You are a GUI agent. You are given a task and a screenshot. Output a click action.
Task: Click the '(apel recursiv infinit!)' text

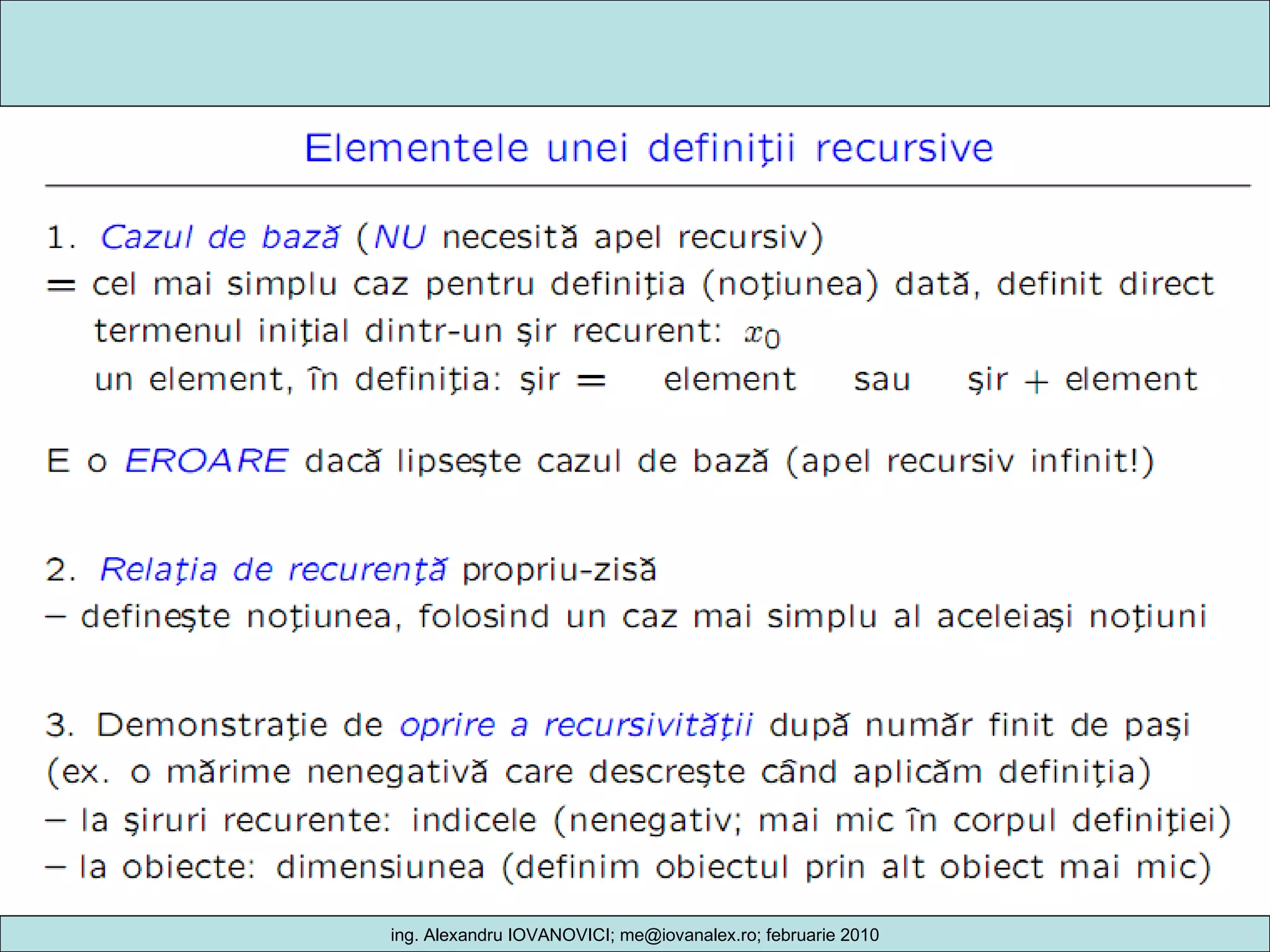[969, 461]
